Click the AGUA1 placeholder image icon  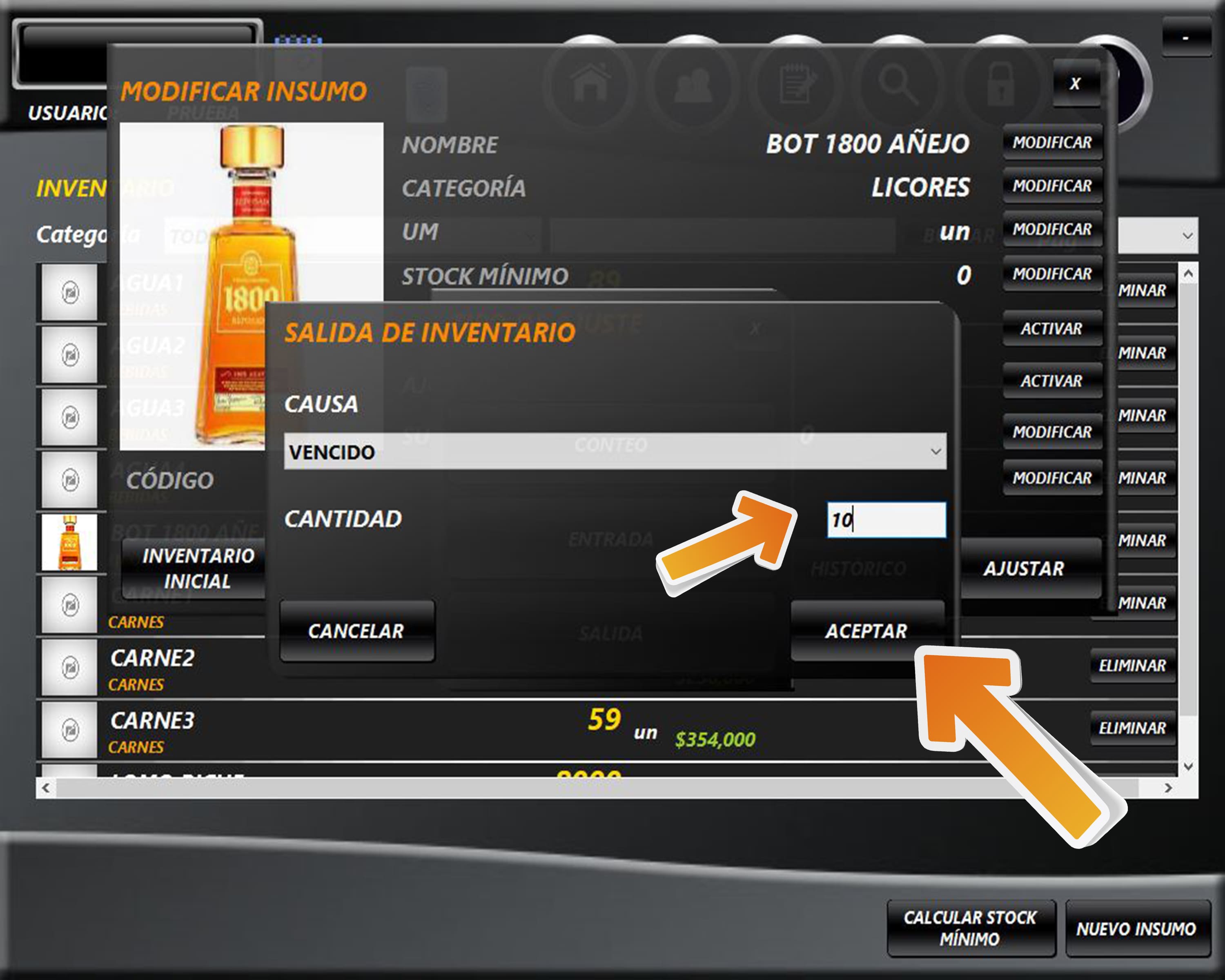[x=70, y=293]
